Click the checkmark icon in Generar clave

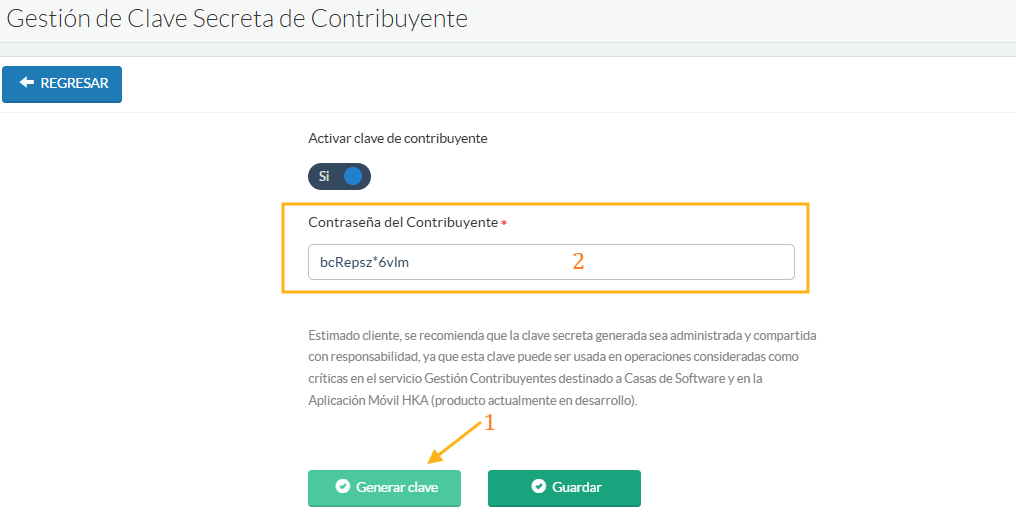coord(343,487)
